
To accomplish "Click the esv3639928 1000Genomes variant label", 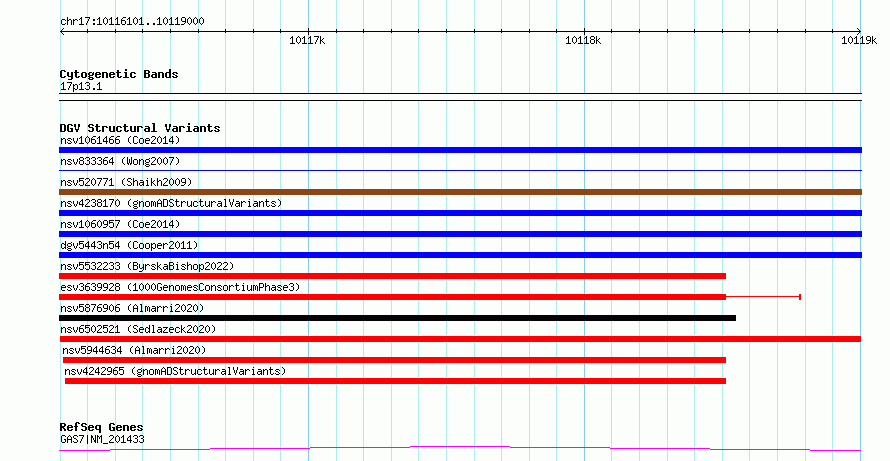I will 180,287.
